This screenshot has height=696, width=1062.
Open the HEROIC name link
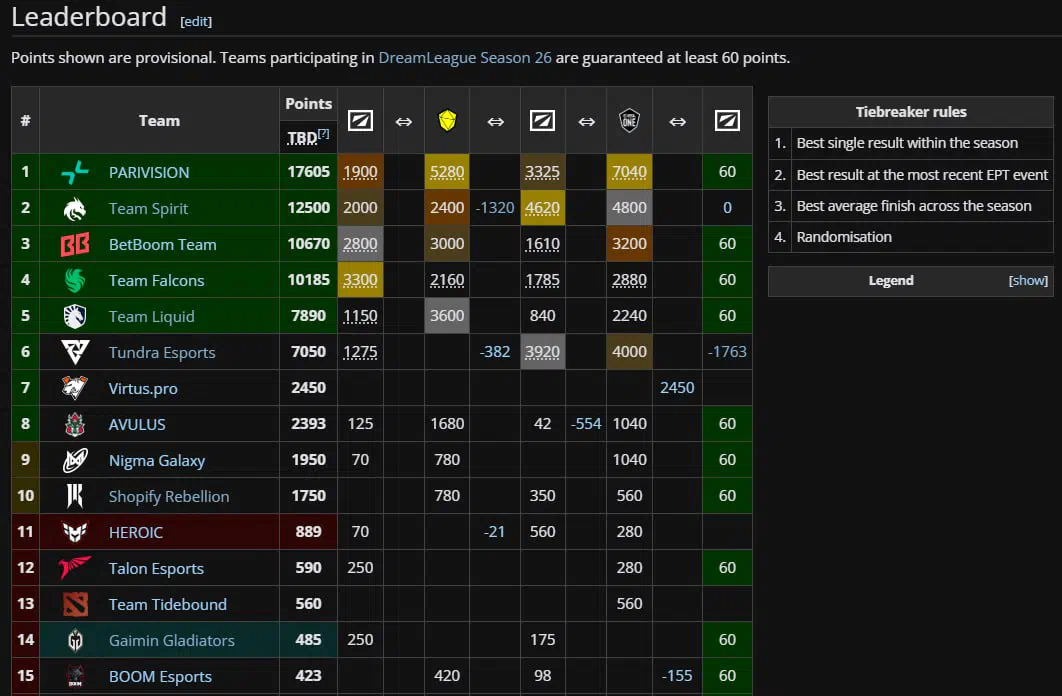[135, 532]
